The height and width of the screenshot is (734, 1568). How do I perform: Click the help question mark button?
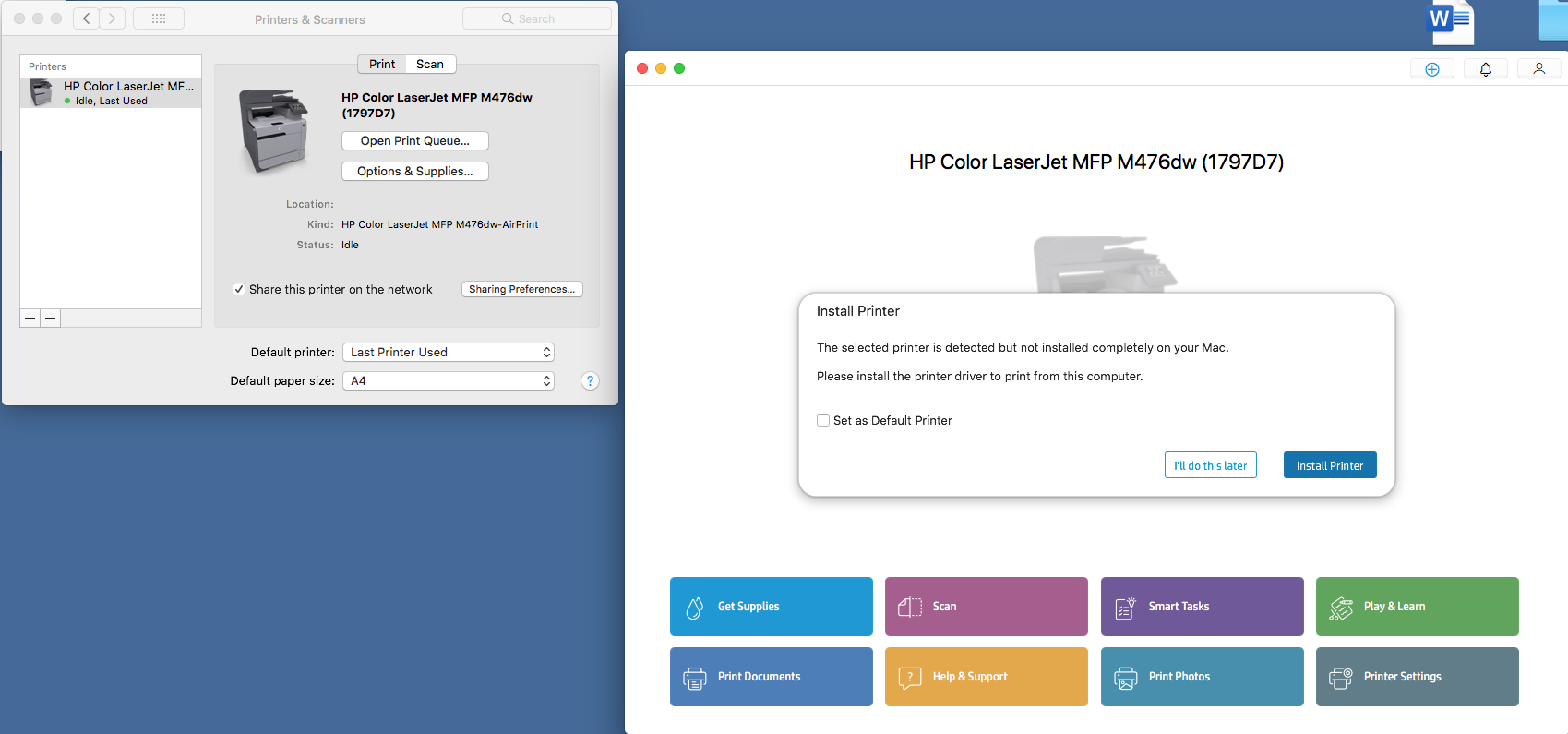(590, 380)
